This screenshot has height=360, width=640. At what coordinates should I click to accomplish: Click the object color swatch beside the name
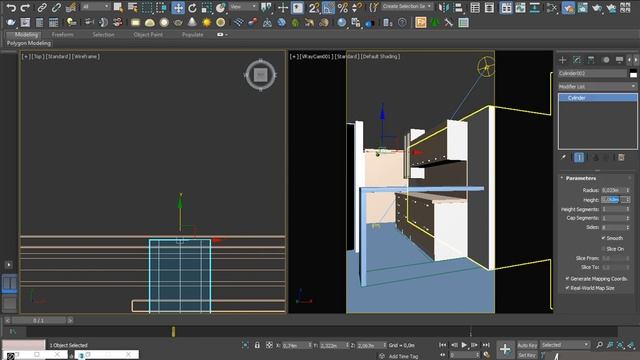tap(633, 73)
